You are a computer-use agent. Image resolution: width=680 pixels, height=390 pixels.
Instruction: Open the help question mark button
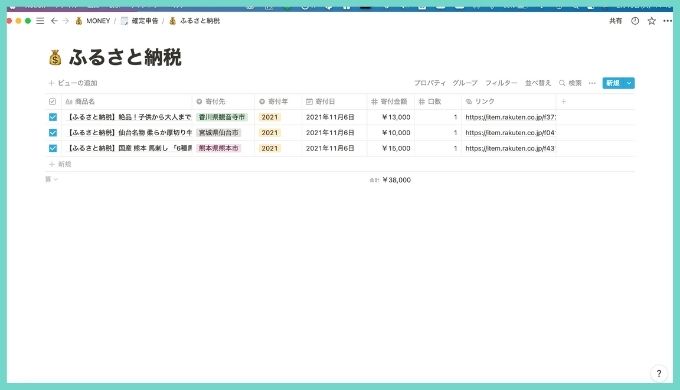click(659, 373)
